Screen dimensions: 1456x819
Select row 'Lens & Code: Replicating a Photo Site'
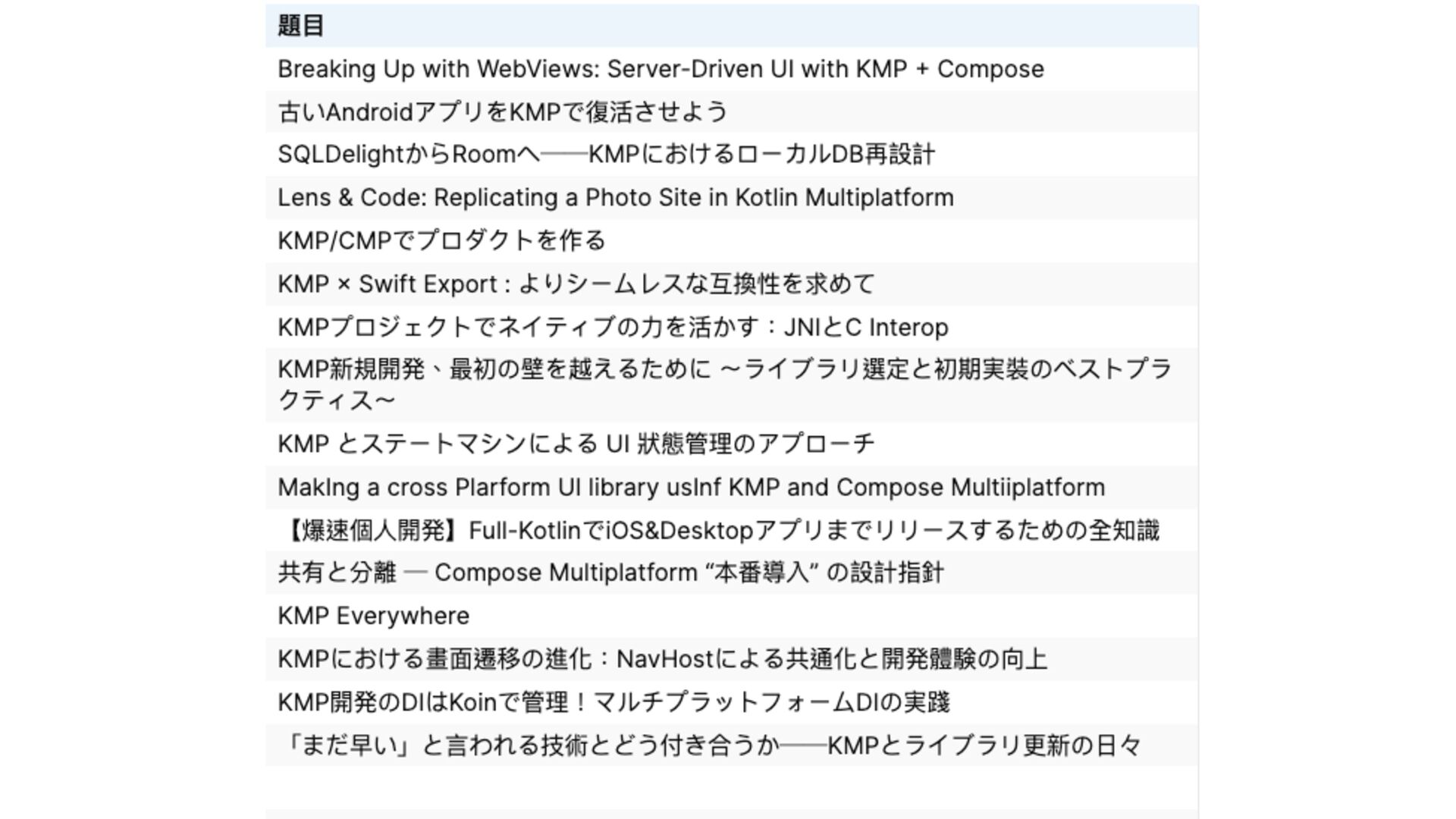732,198
